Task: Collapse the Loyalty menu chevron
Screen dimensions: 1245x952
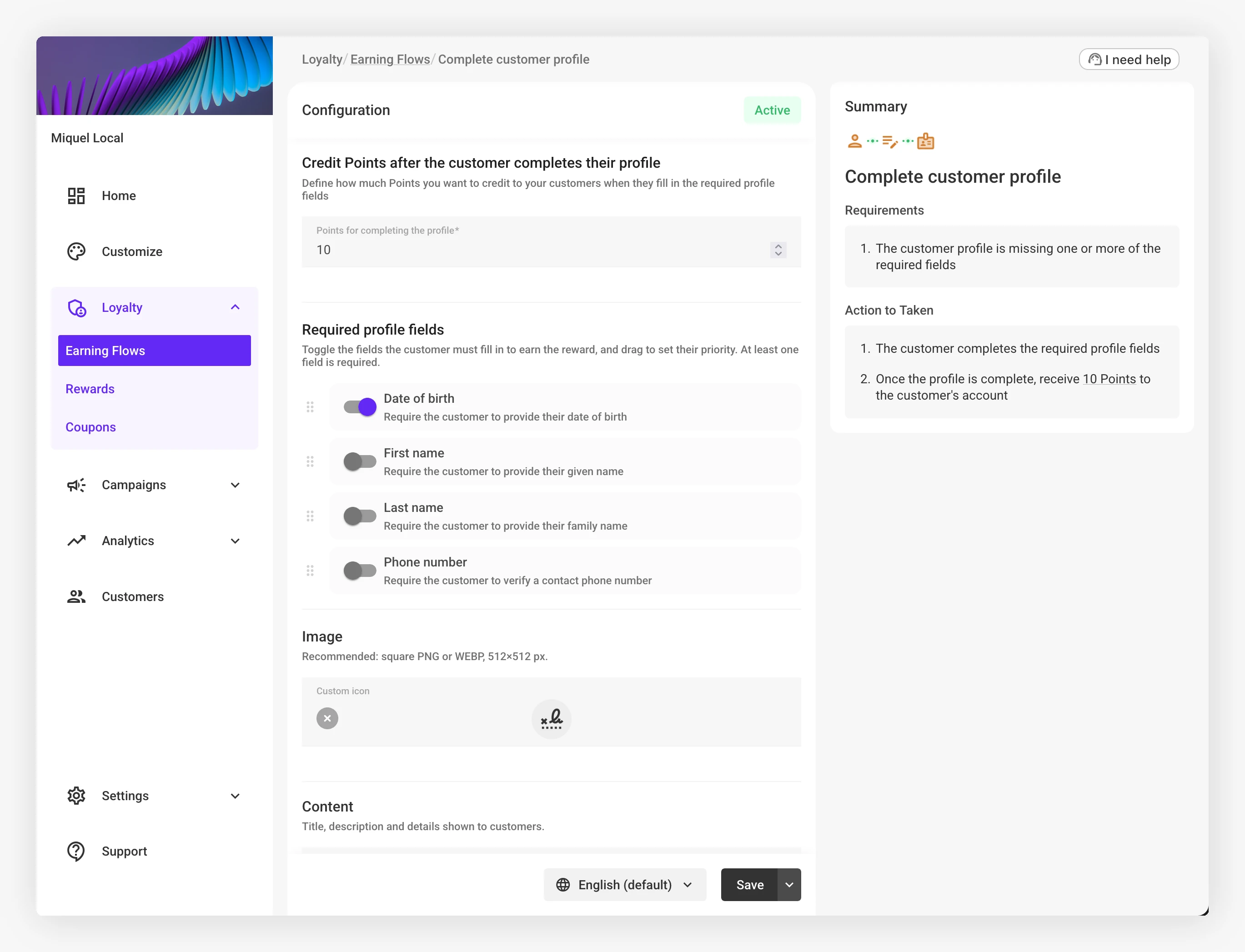Action: pos(235,307)
